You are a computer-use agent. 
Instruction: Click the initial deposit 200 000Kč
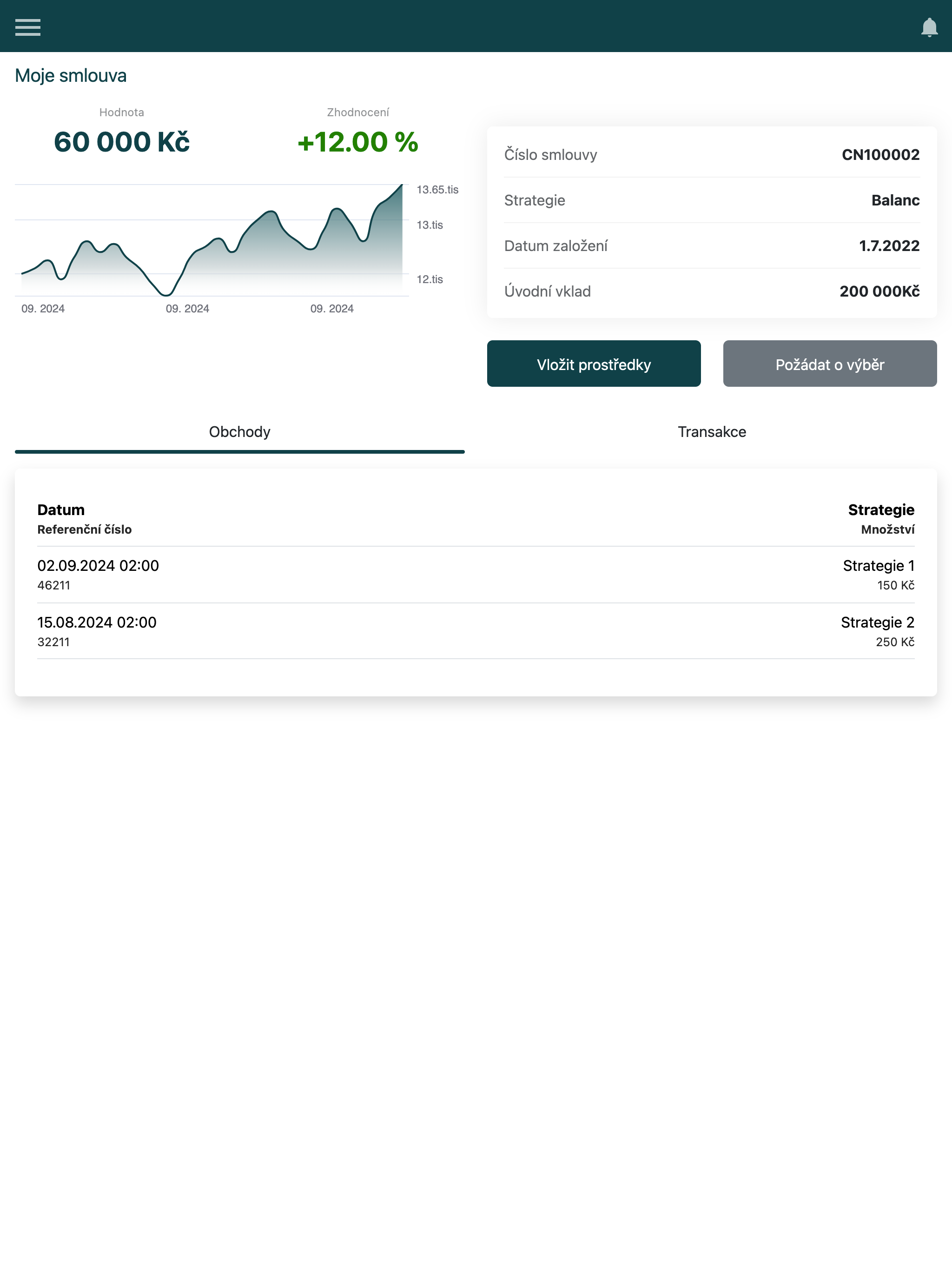(x=879, y=291)
